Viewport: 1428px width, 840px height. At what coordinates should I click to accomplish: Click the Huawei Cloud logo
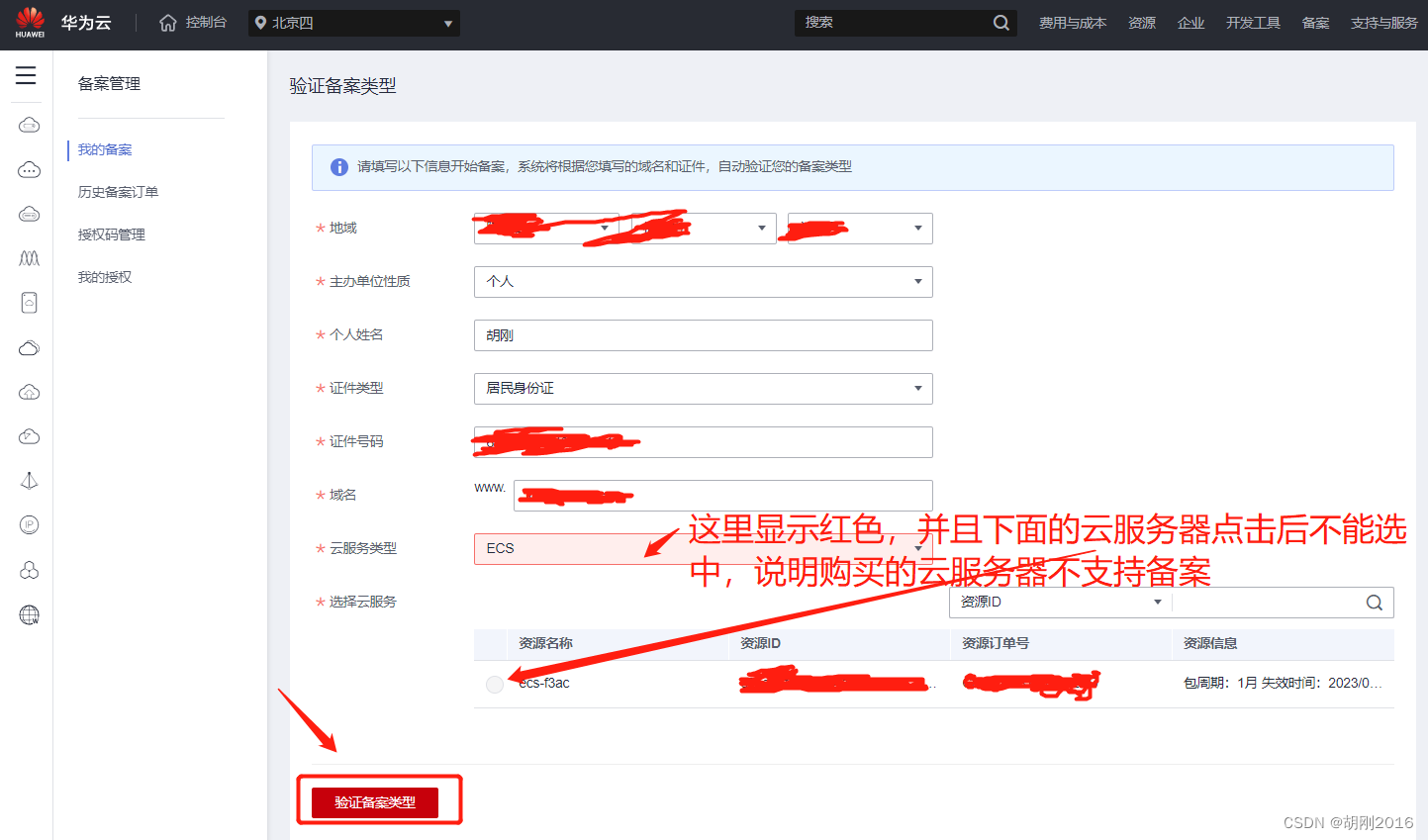pos(30,22)
